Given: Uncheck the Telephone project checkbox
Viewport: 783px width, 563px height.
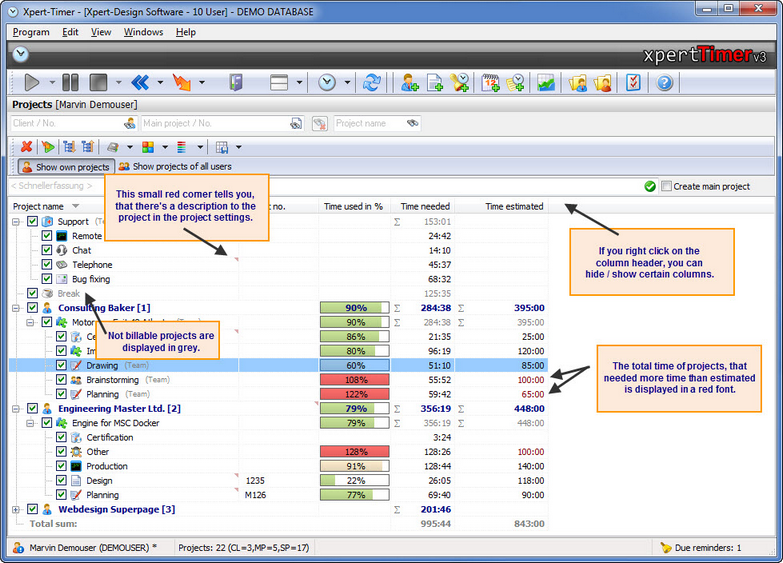Looking at the screenshot, I should (47, 264).
